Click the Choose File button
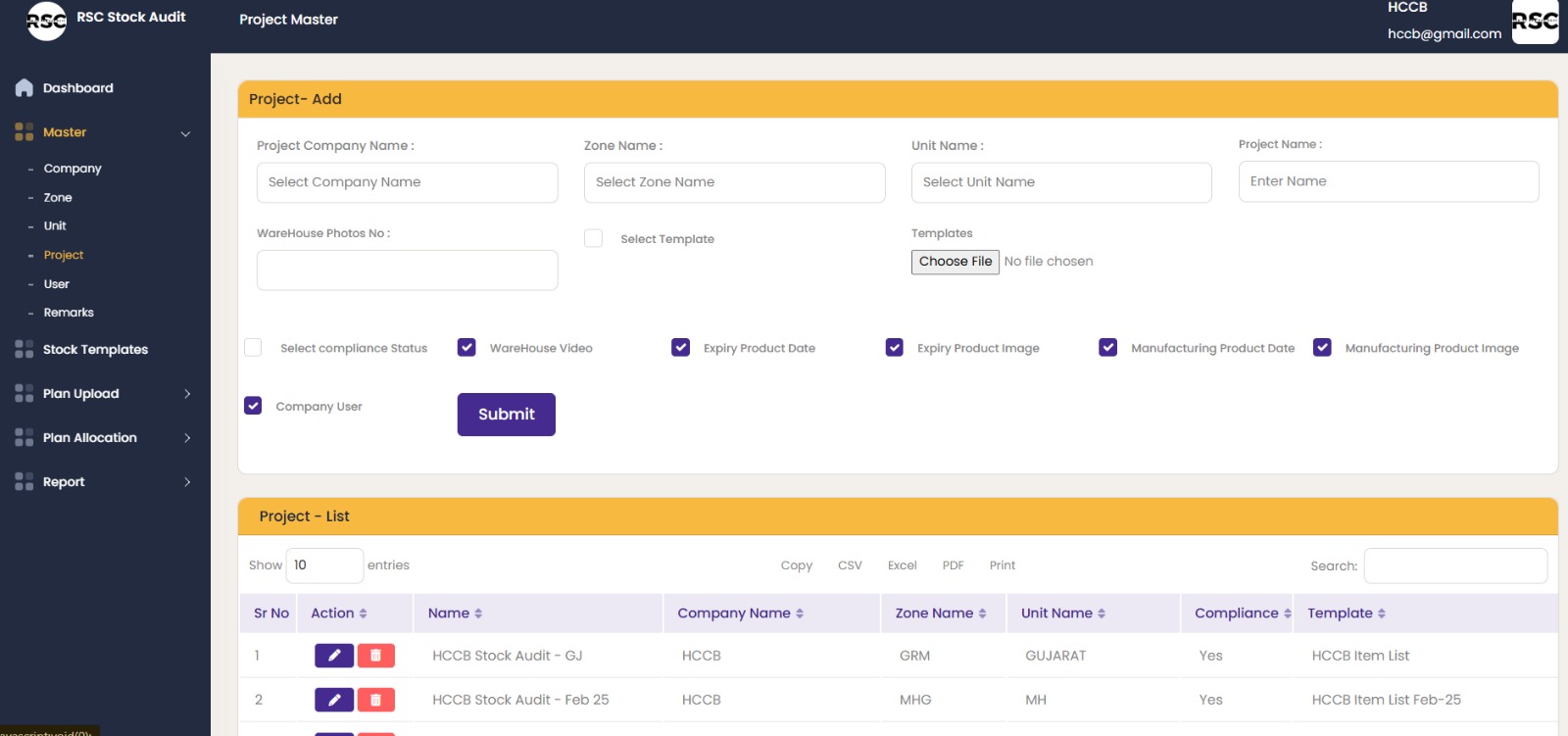 point(955,262)
